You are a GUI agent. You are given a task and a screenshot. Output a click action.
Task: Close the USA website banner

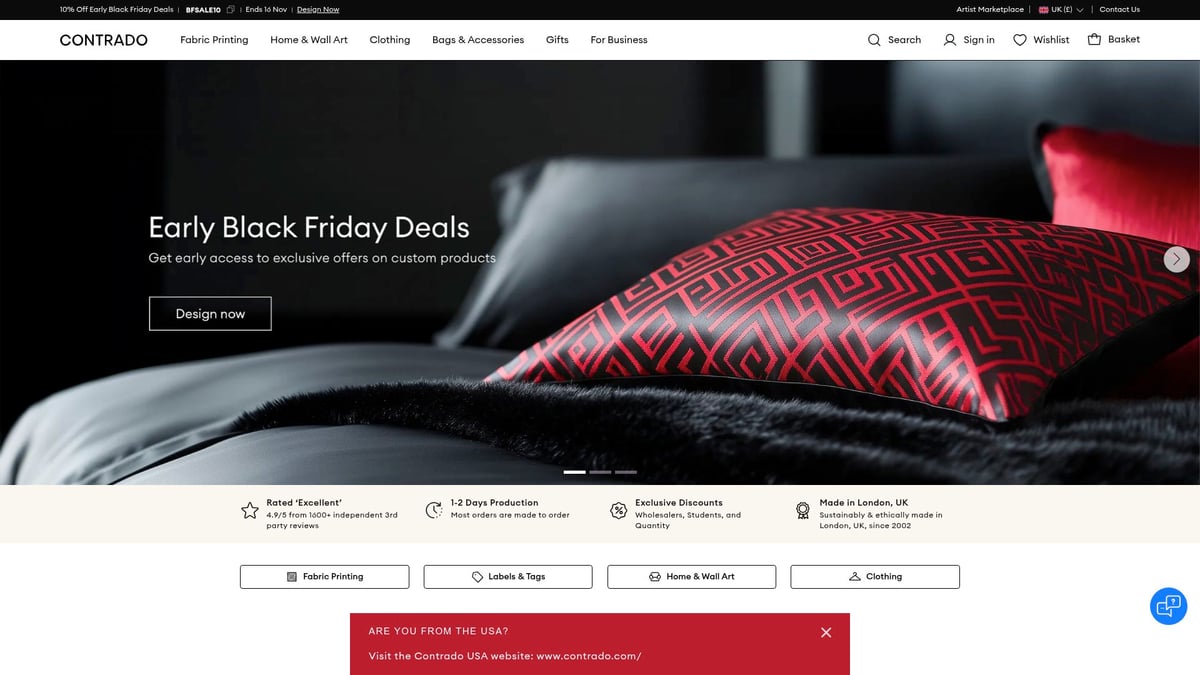point(826,632)
